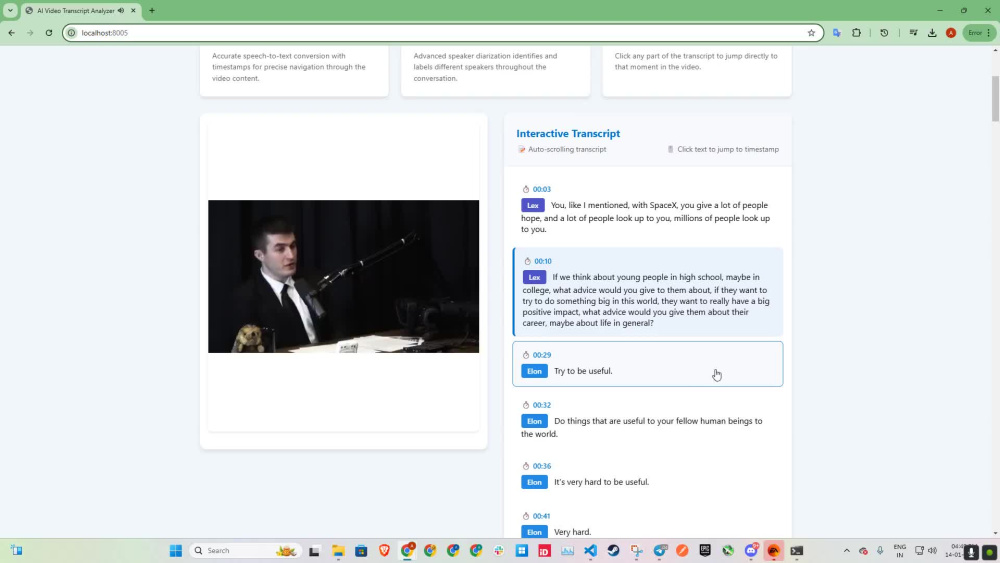Open the red profile avatar 'A'

pyautogui.click(x=951, y=33)
